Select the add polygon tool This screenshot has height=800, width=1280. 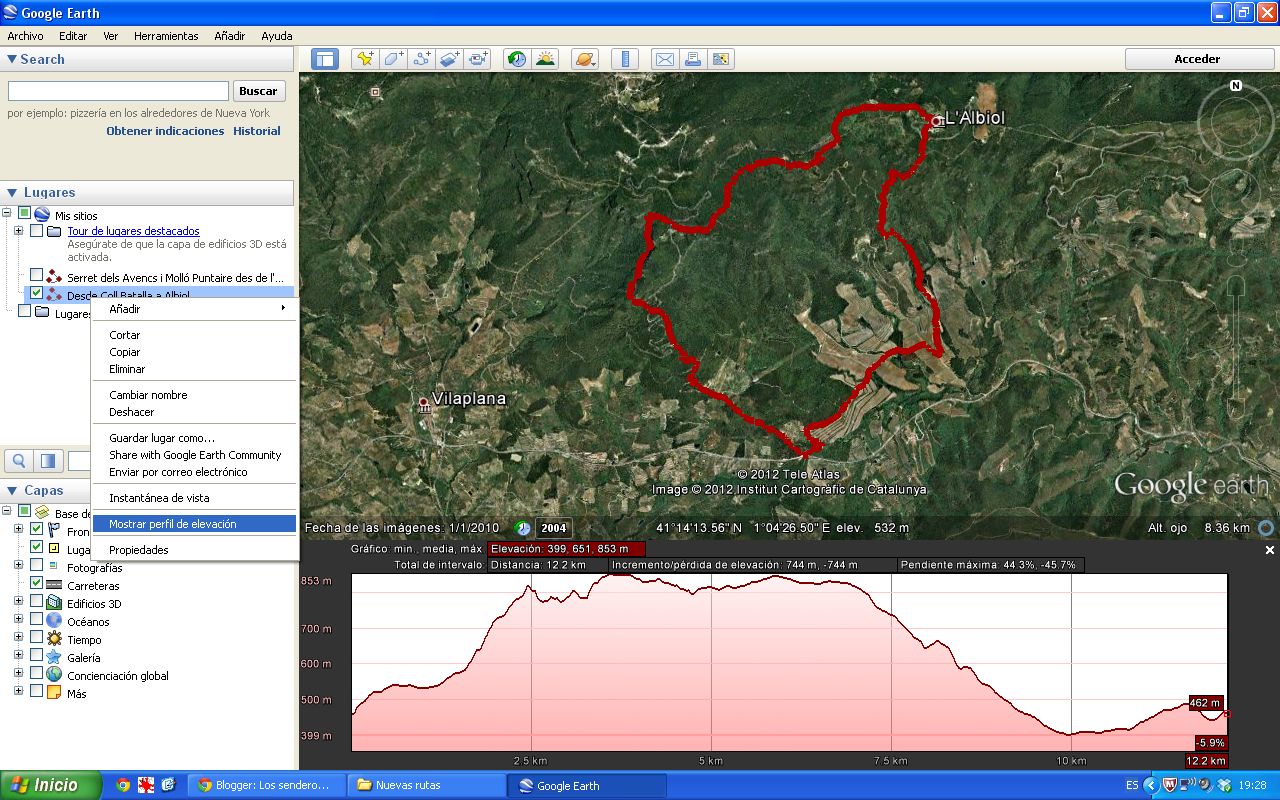coord(393,59)
